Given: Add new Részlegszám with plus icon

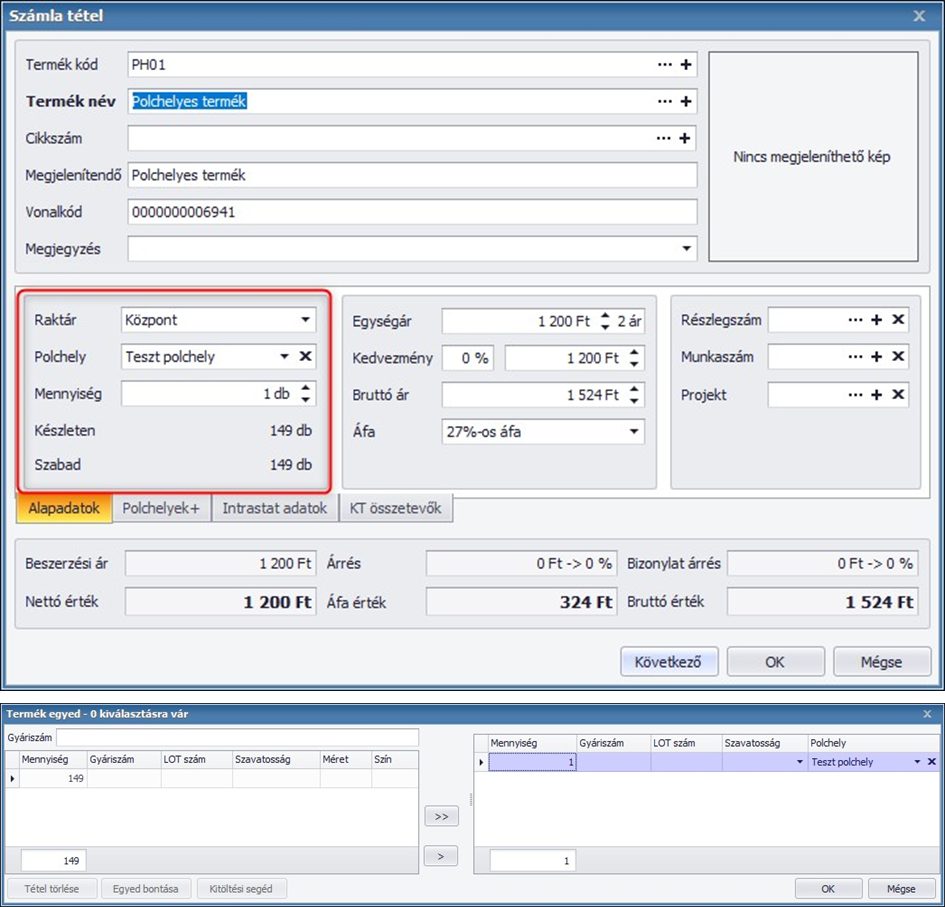Looking at the screenshot, I should [x=876, y=319].
